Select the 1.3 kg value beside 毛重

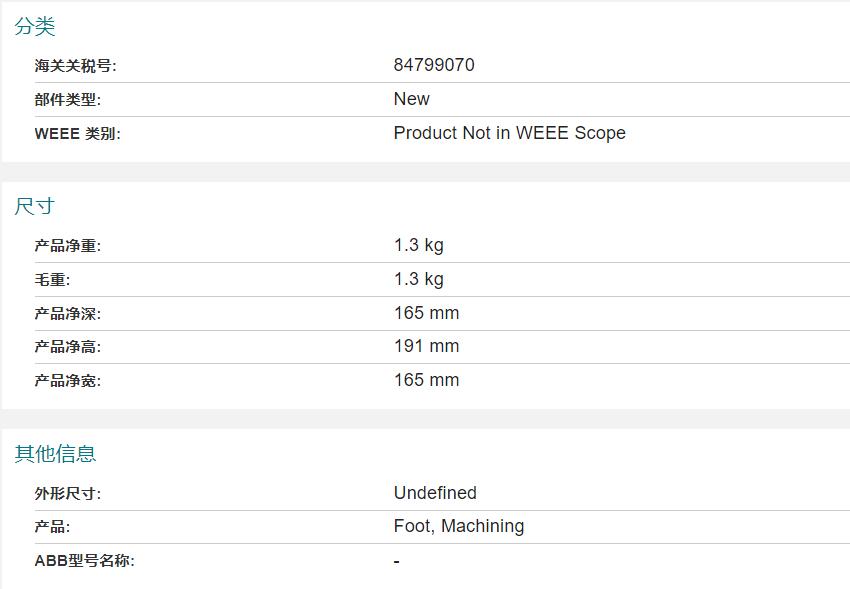click(x=418, y=279)
